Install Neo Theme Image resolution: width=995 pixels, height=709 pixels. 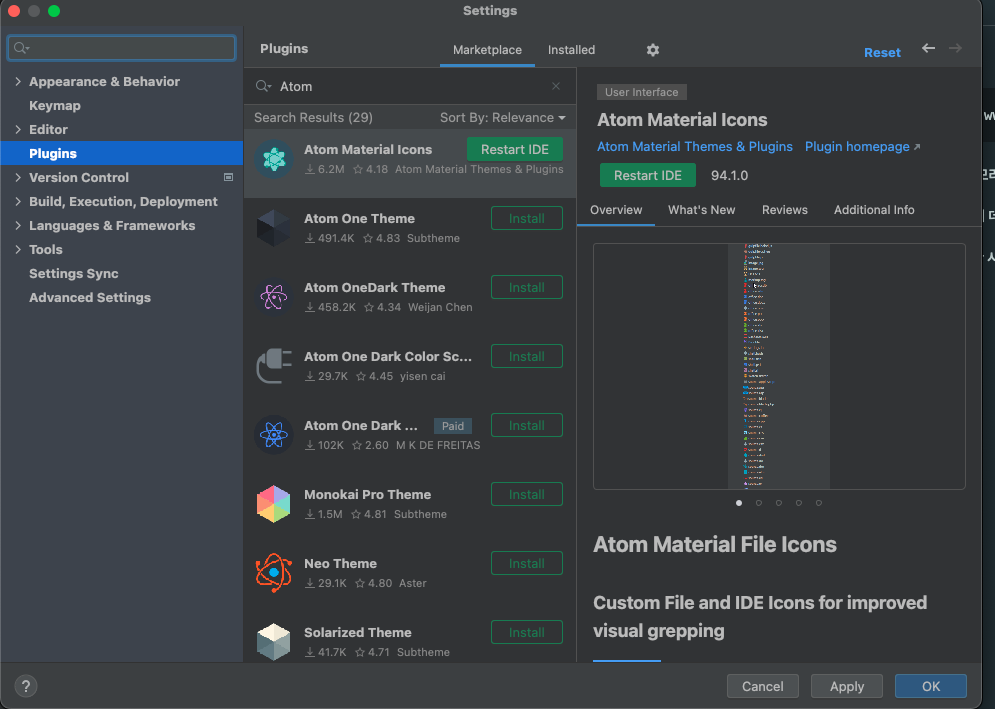point(527,564)
